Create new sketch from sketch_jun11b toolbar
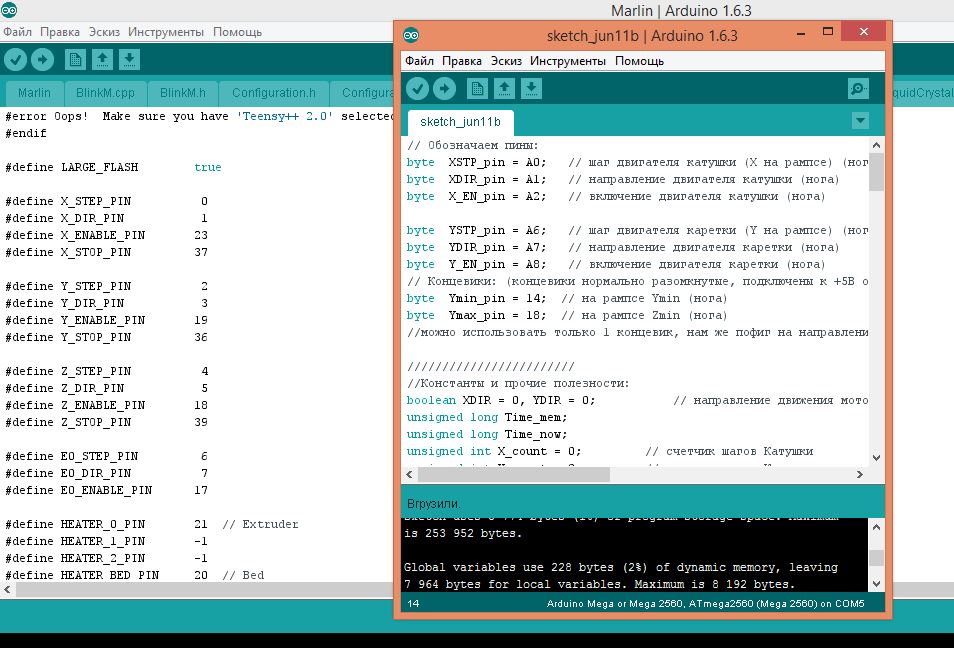The height and width of the screenshot is (648, 954). click(478, 89)
